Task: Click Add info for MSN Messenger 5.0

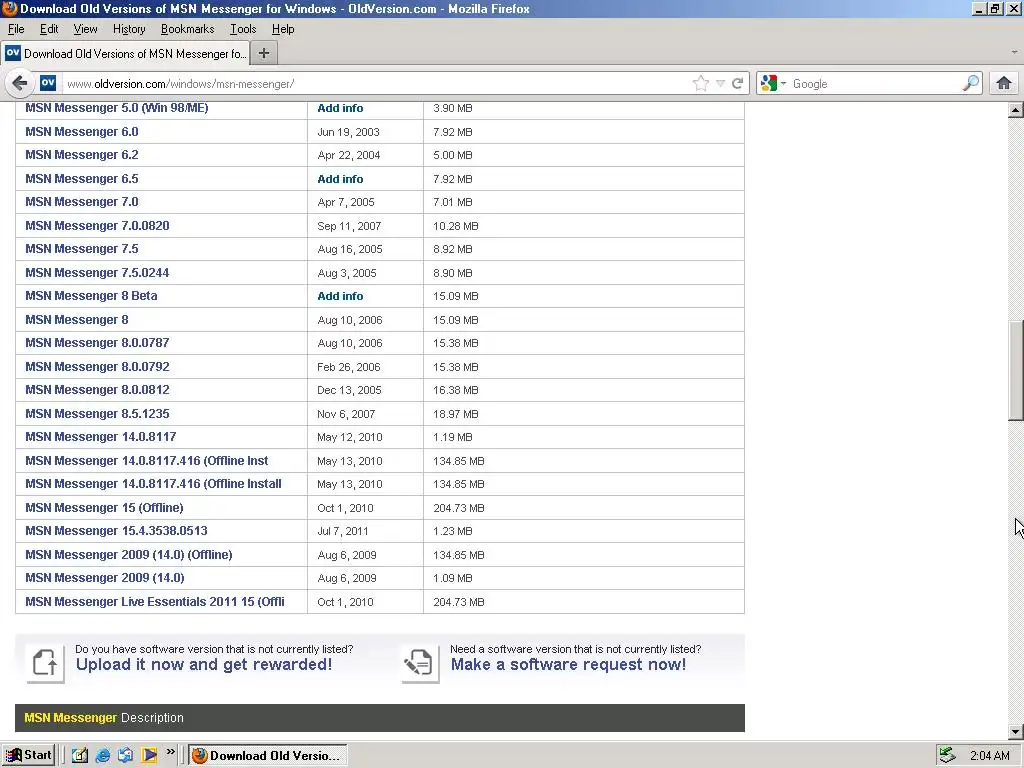Action: coord(340,108)
